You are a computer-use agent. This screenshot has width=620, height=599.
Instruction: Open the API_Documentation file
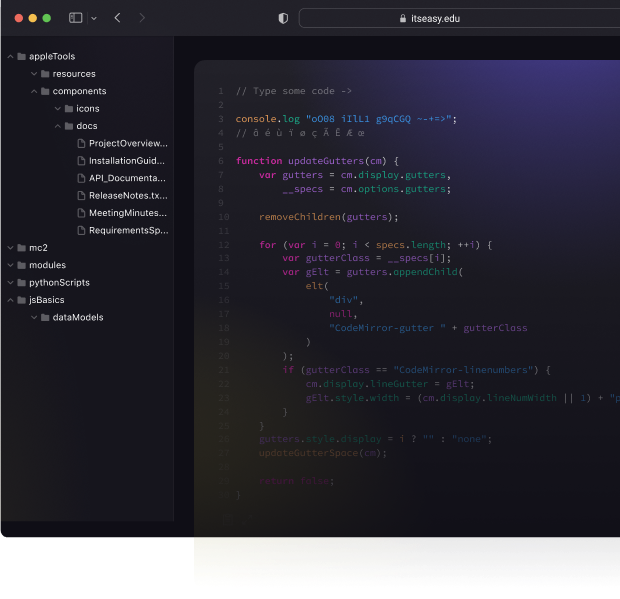[x=127, y=178]
